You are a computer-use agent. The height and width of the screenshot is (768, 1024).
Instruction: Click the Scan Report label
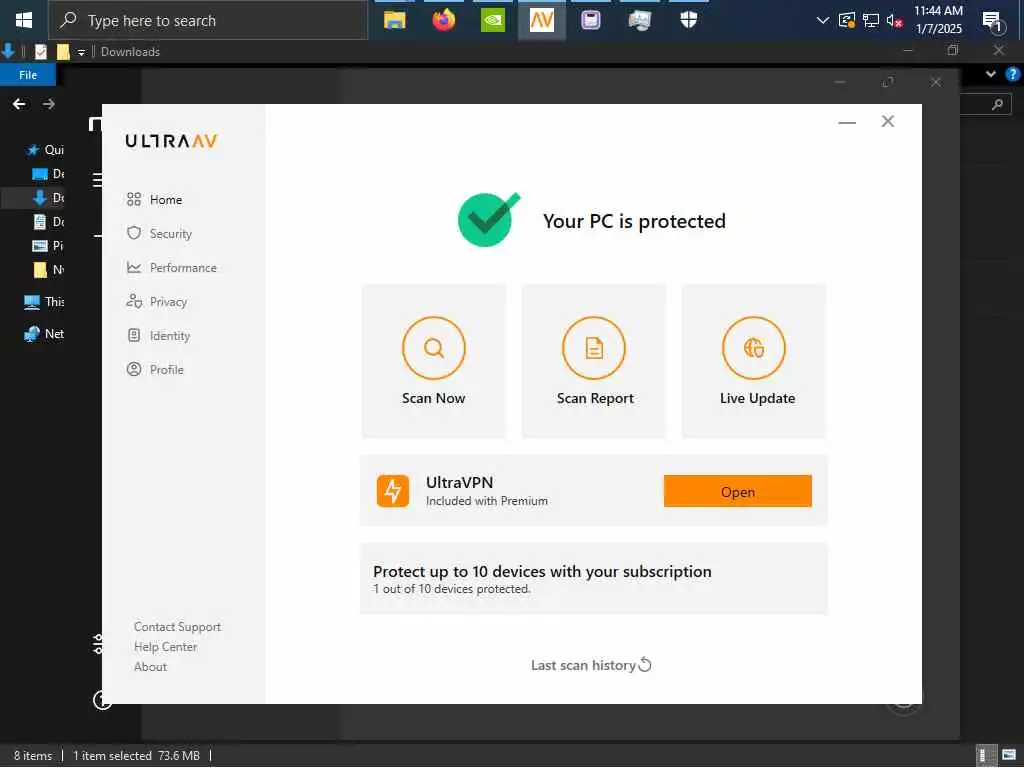[595, 398]
